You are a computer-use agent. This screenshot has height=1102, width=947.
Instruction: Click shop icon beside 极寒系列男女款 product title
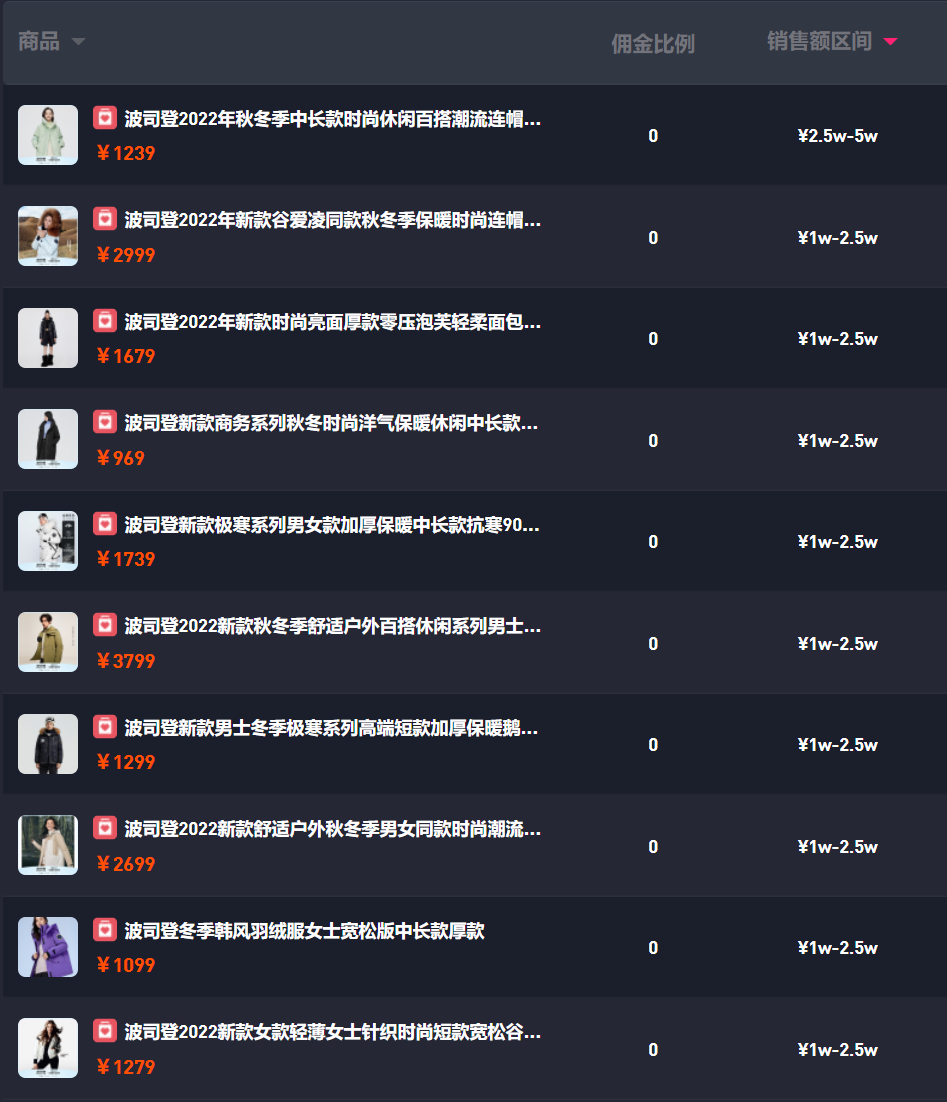[x=105, y=524]
